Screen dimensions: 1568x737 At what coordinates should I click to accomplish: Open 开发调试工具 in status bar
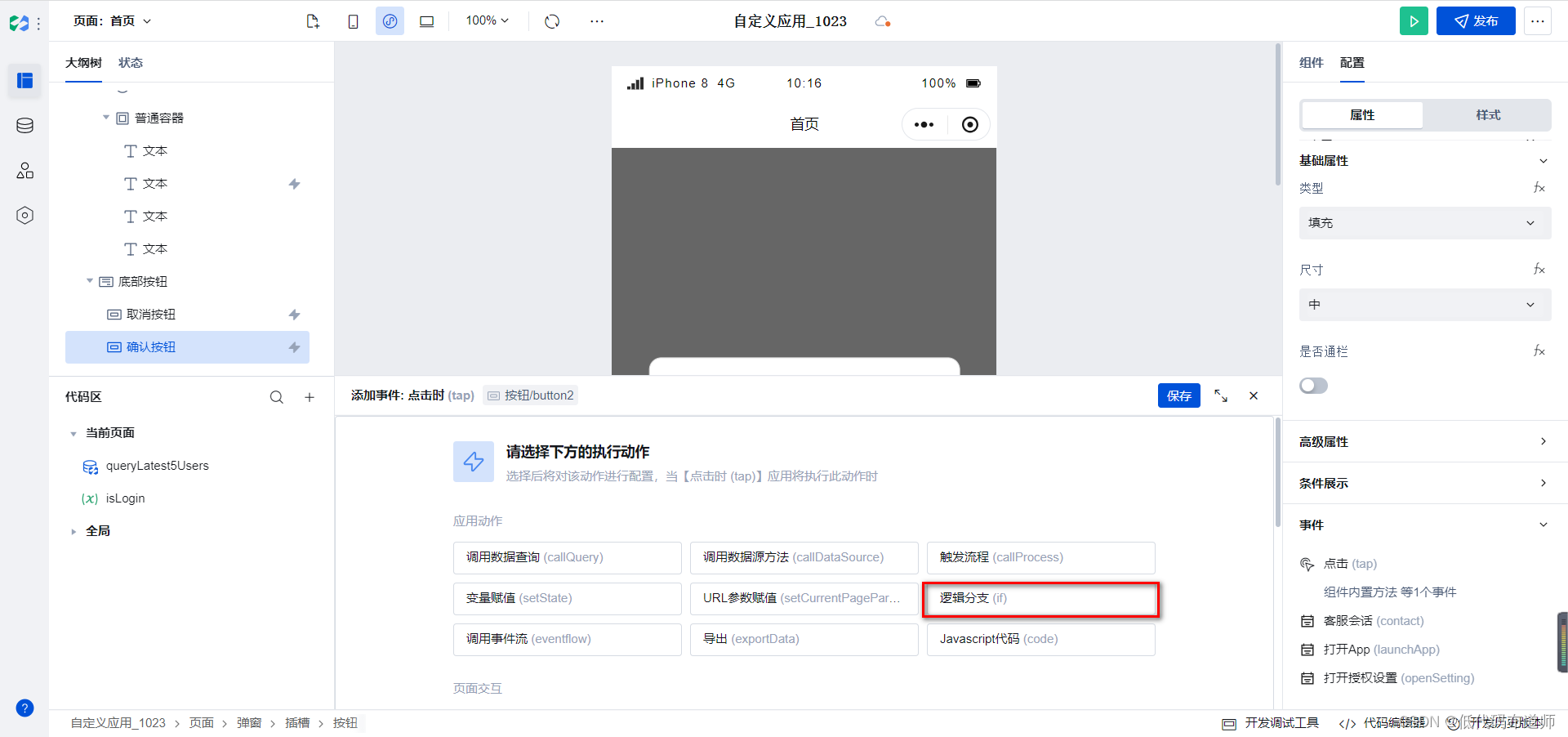click(x=1271, y=723)
